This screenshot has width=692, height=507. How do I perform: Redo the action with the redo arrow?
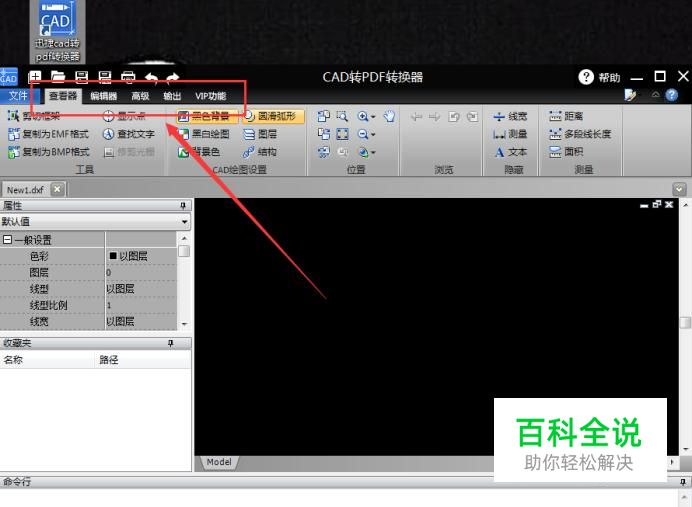click(173, 78)
